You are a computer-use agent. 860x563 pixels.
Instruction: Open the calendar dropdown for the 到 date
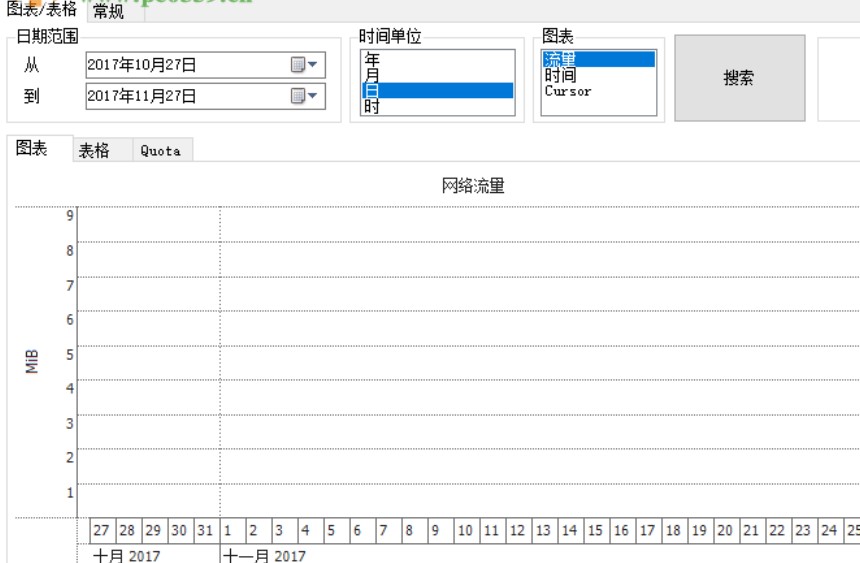click(304, 96)
